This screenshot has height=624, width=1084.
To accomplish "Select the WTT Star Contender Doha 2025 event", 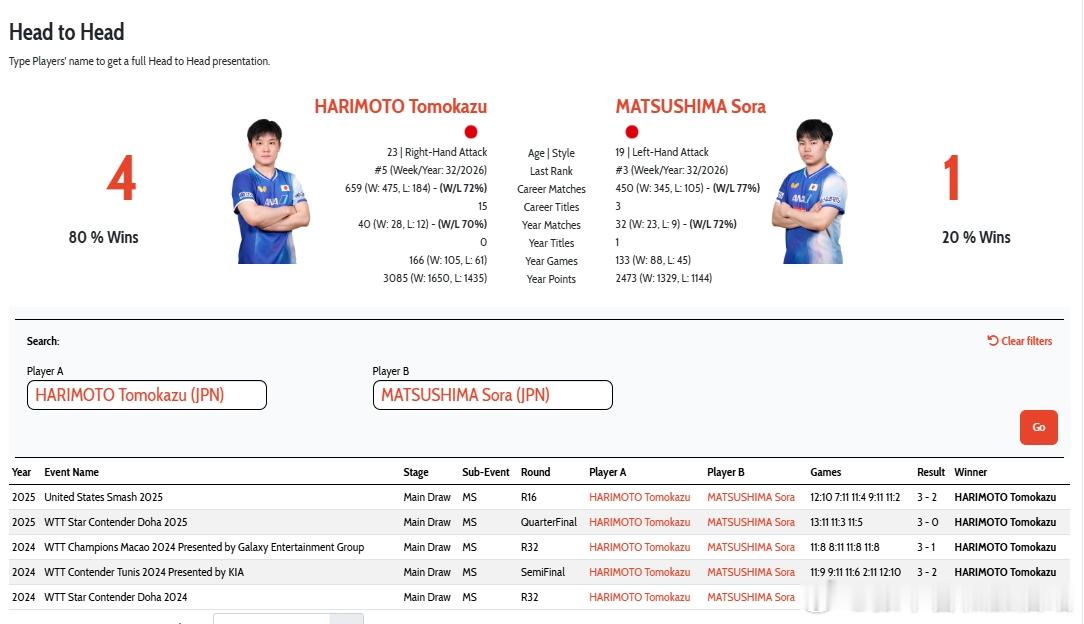I will [x=115, y=522].
